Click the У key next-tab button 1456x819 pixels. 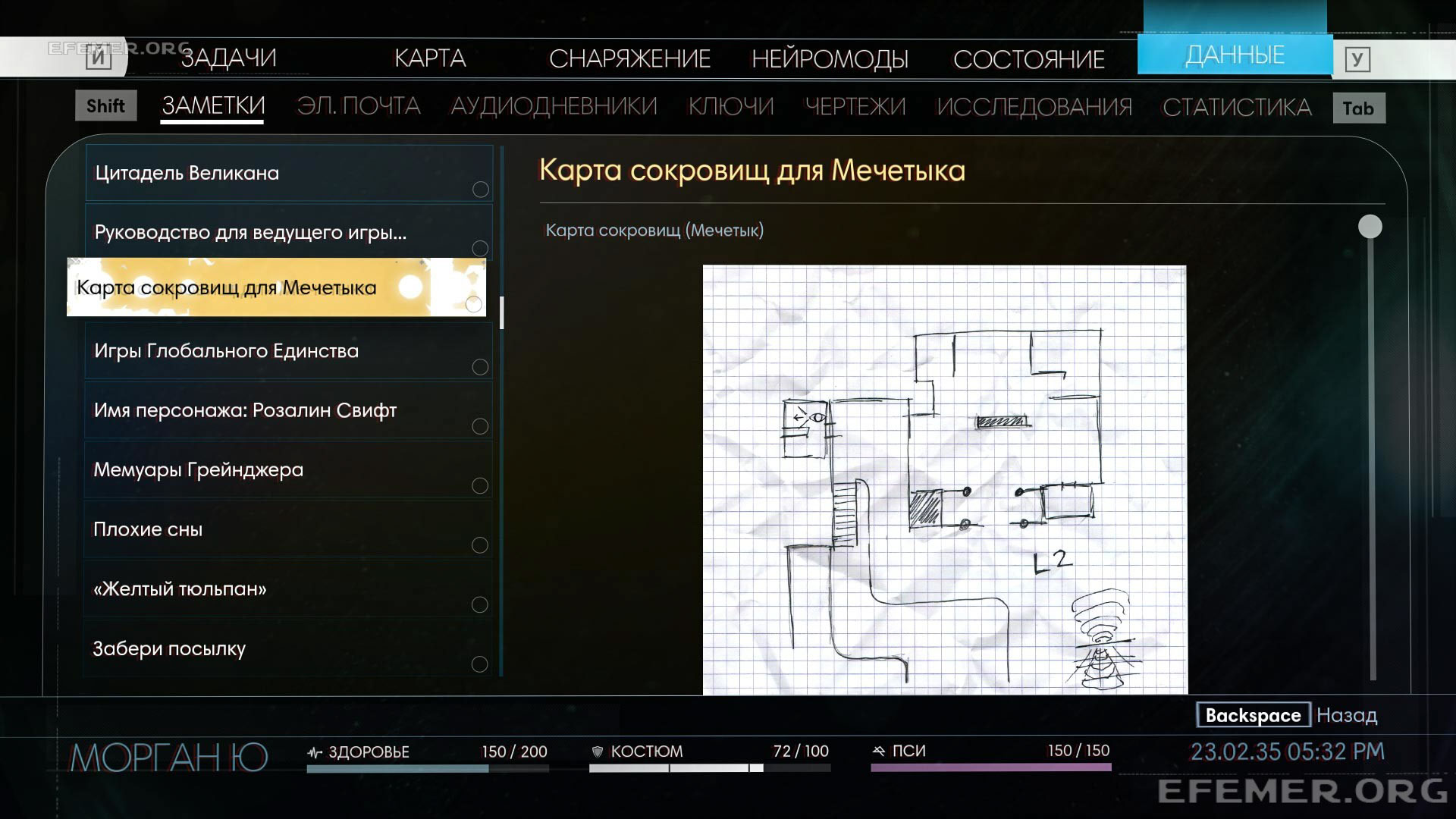point(1357,59)
